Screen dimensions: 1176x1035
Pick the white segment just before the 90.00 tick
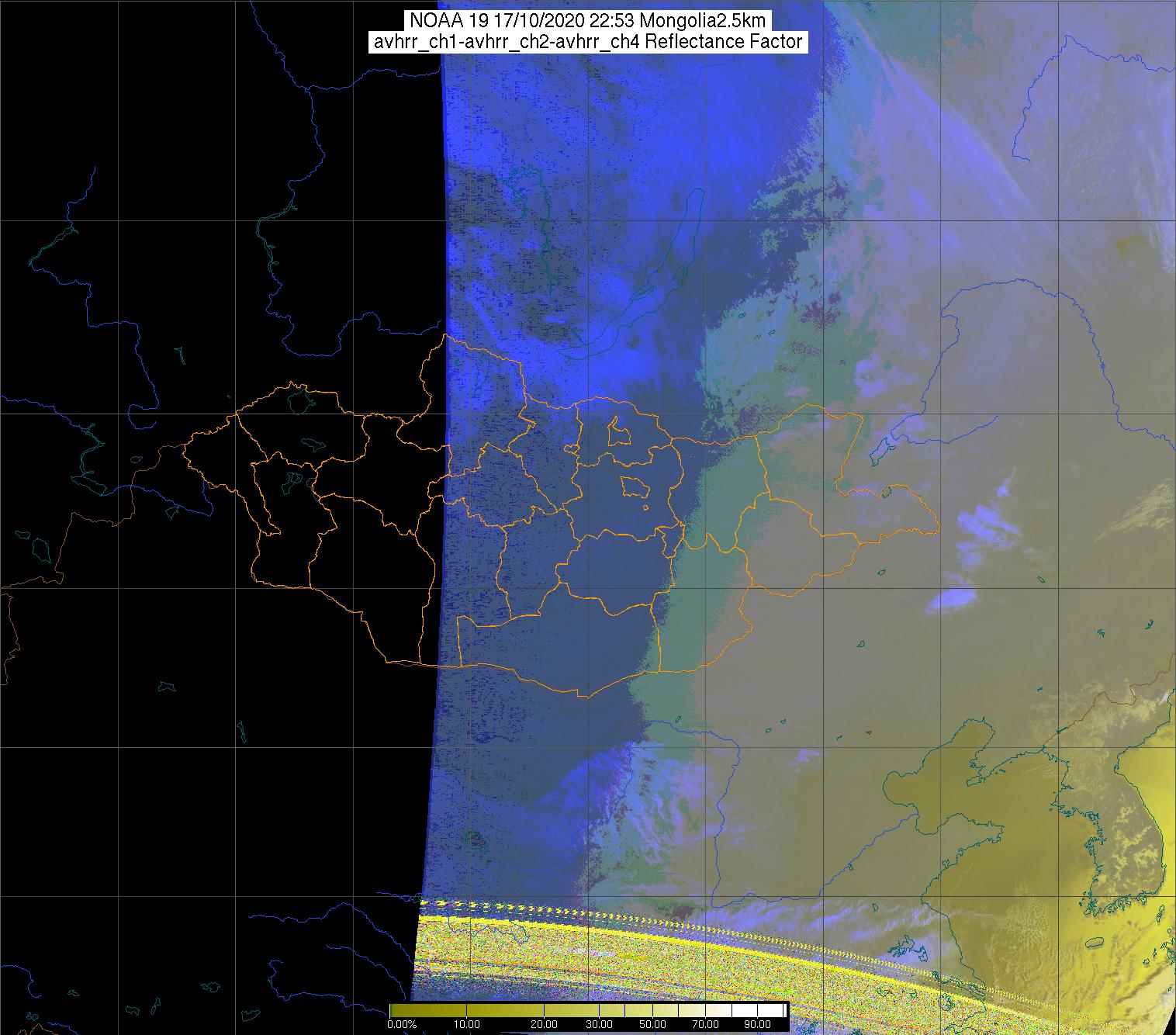[744, 1010]
